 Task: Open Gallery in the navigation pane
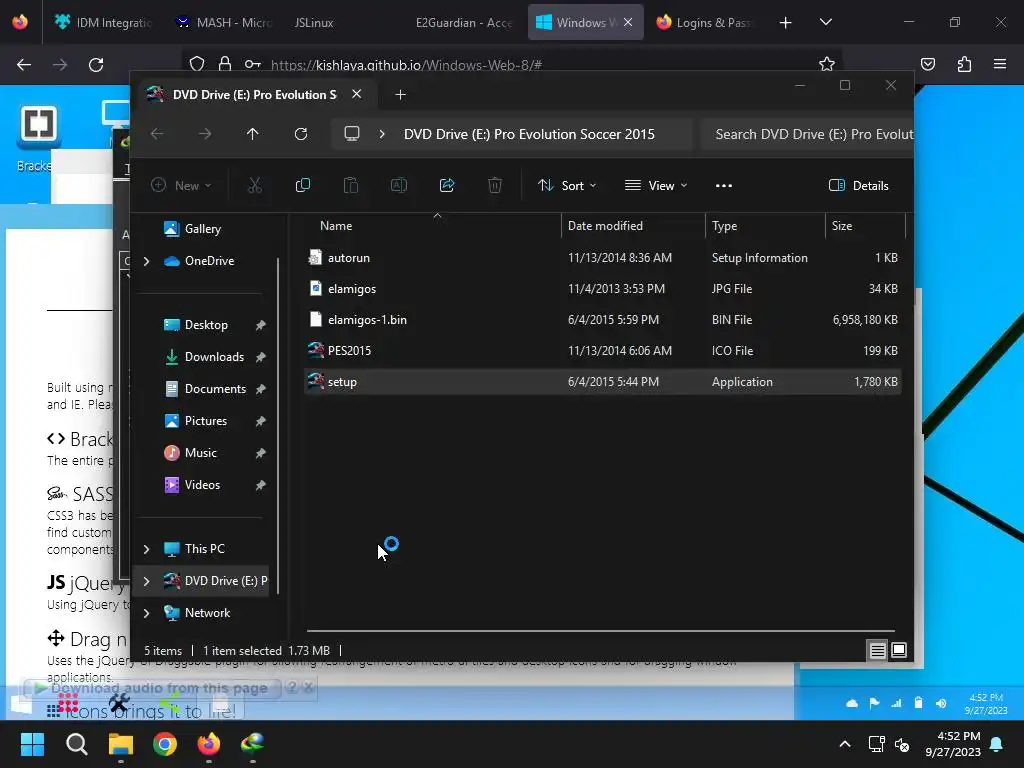click(x=202, y=229)
